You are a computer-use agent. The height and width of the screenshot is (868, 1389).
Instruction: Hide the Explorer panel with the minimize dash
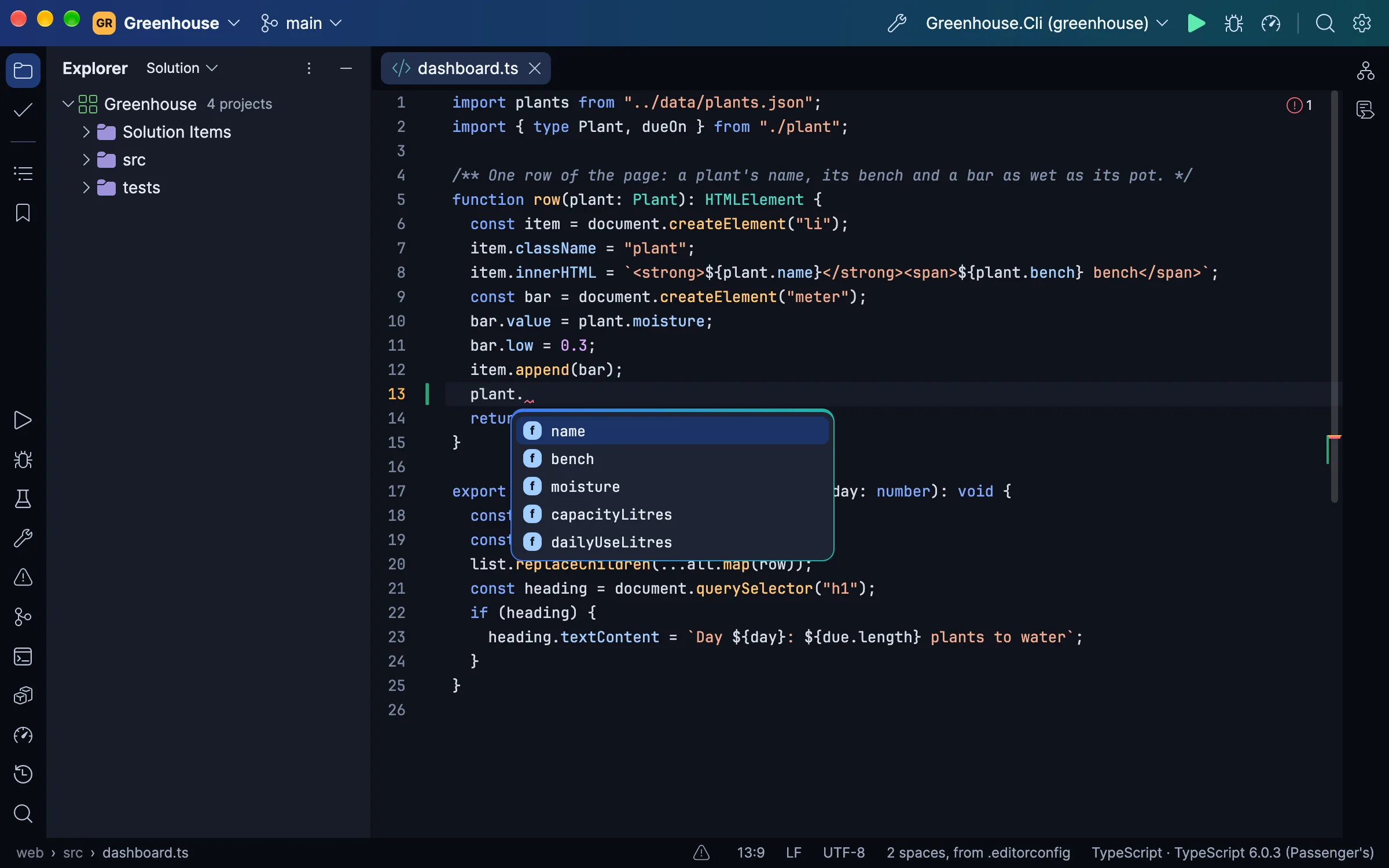(x=346, y=68)
